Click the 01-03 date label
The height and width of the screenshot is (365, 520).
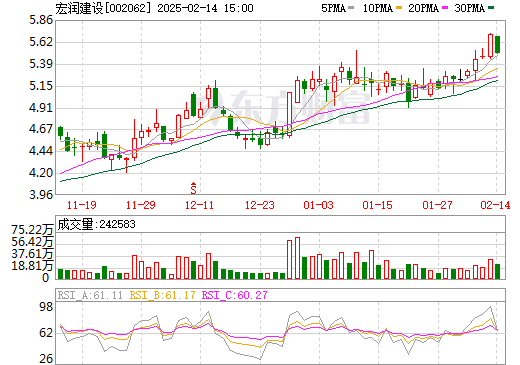tap(318, 205)
